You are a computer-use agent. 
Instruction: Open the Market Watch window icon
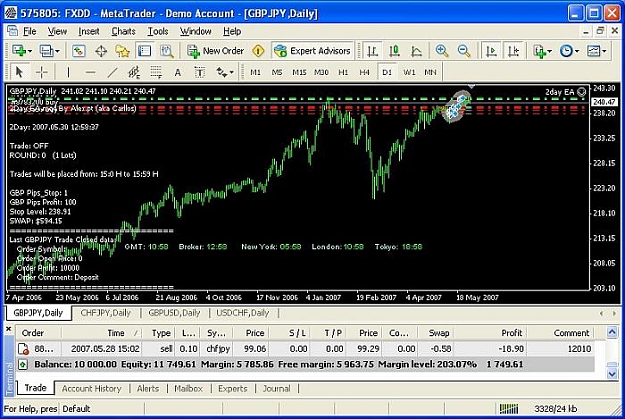click(79, 51)
